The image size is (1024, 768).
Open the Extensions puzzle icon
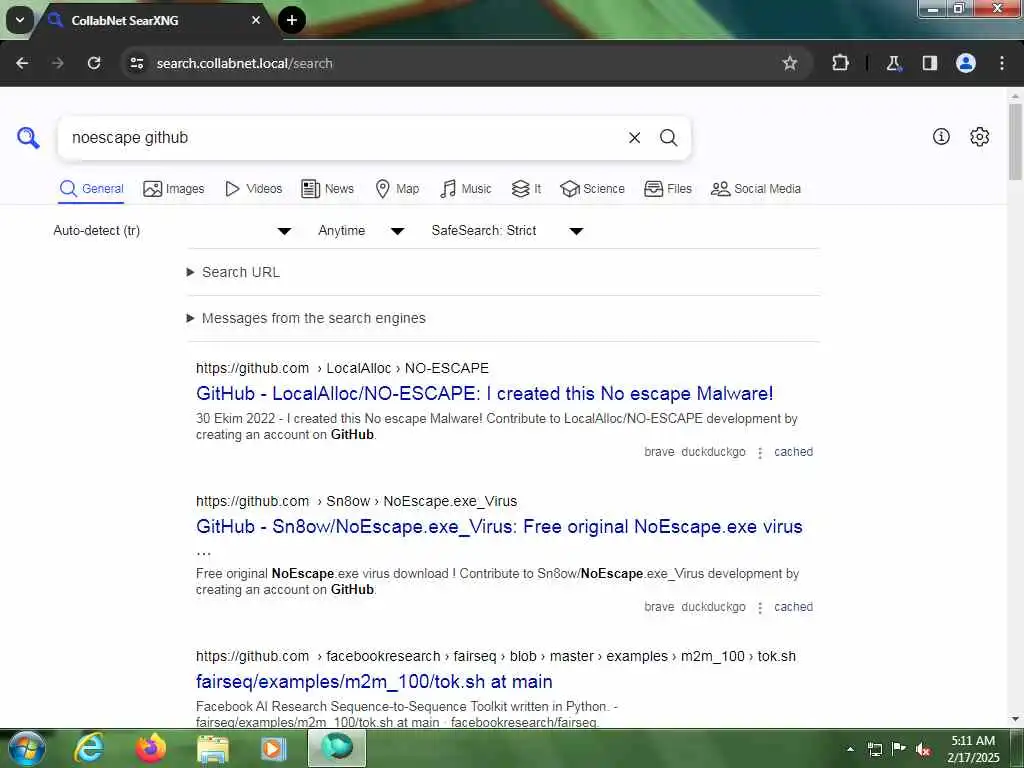pos(840,63)
